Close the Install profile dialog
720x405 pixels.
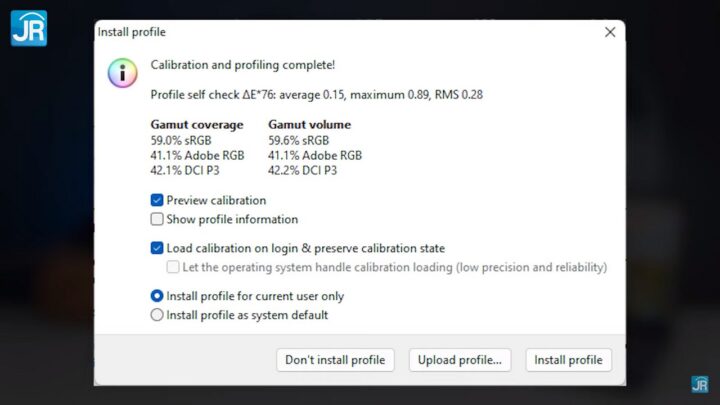coord(610,32)
